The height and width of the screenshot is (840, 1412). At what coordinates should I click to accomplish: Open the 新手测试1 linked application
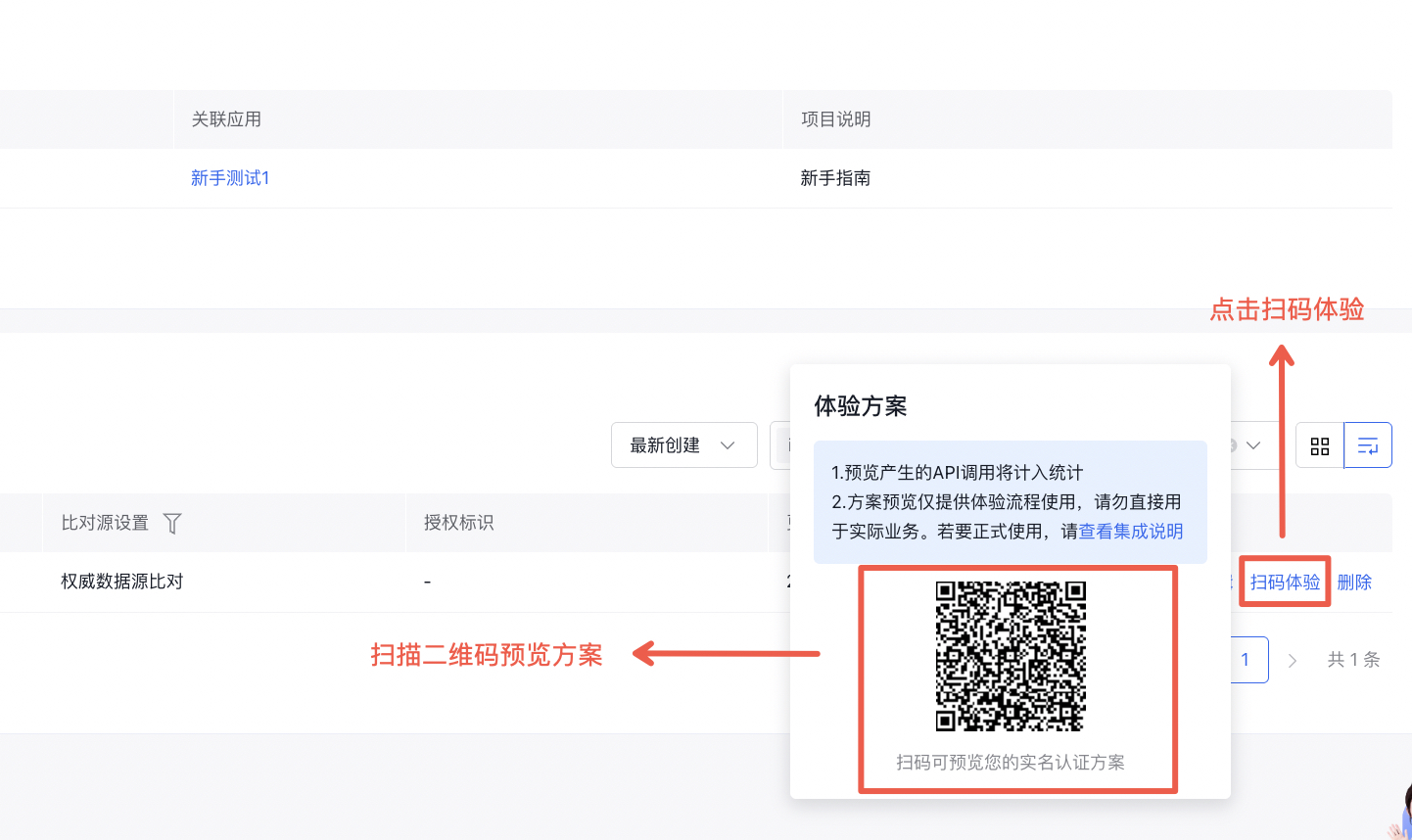point(230,178)
